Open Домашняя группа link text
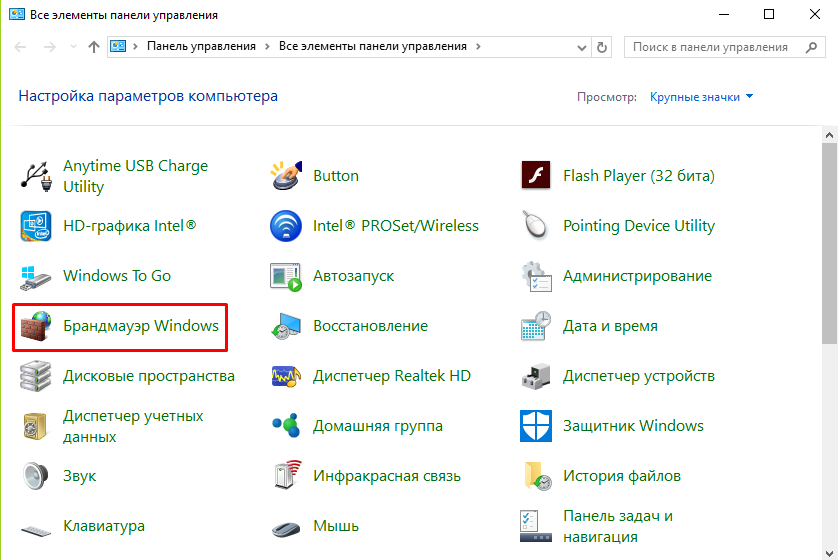The width and height of the screenshot is (838, 560). coord(378,425)
